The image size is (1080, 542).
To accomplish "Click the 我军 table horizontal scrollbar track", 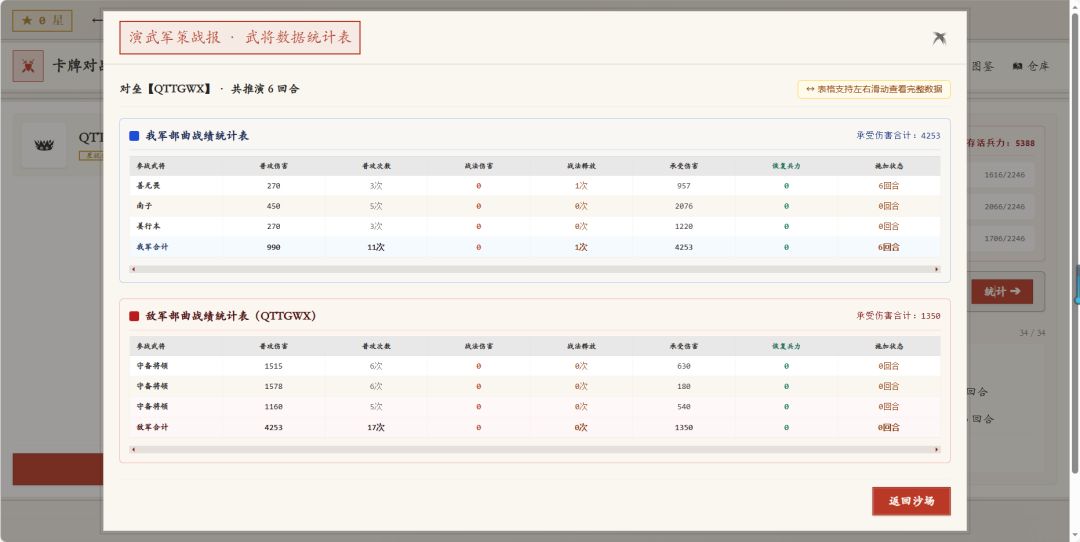I will [x=534, y=269].
